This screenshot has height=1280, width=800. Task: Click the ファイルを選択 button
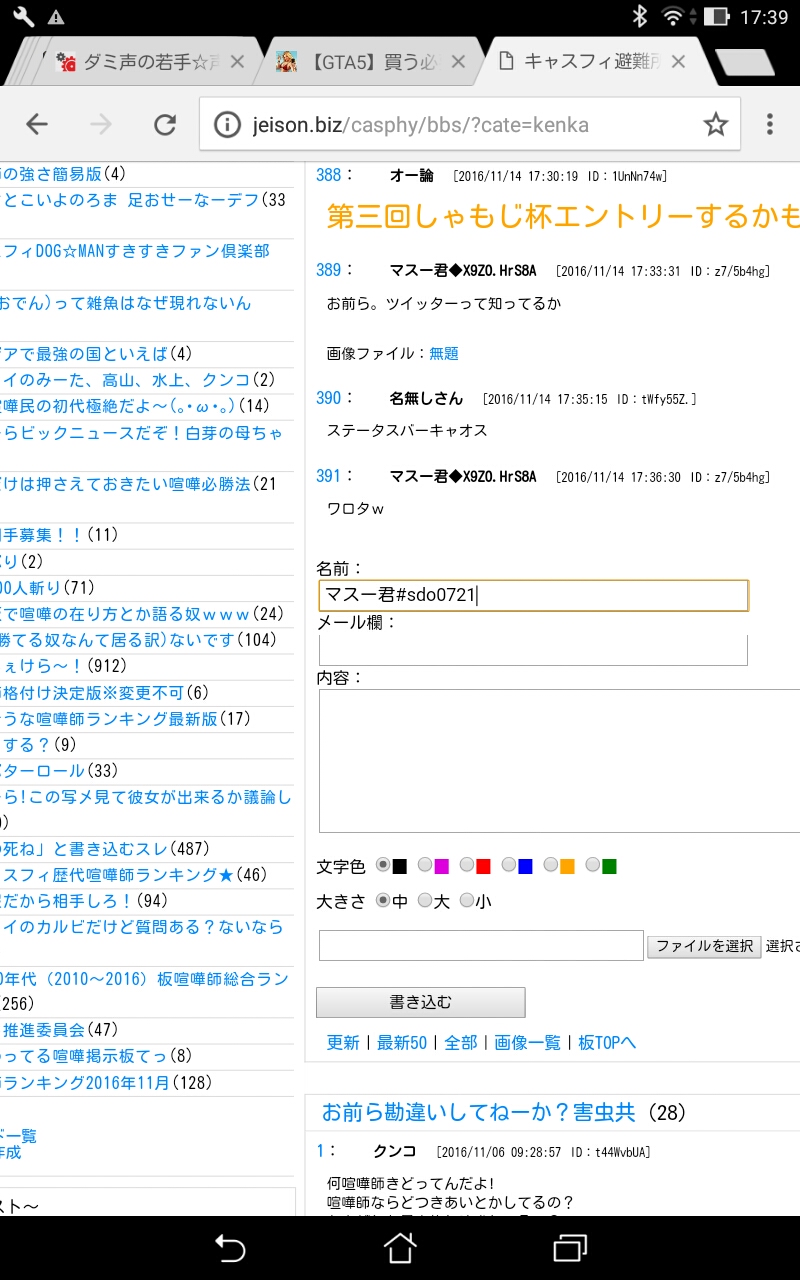click(704, 946)
